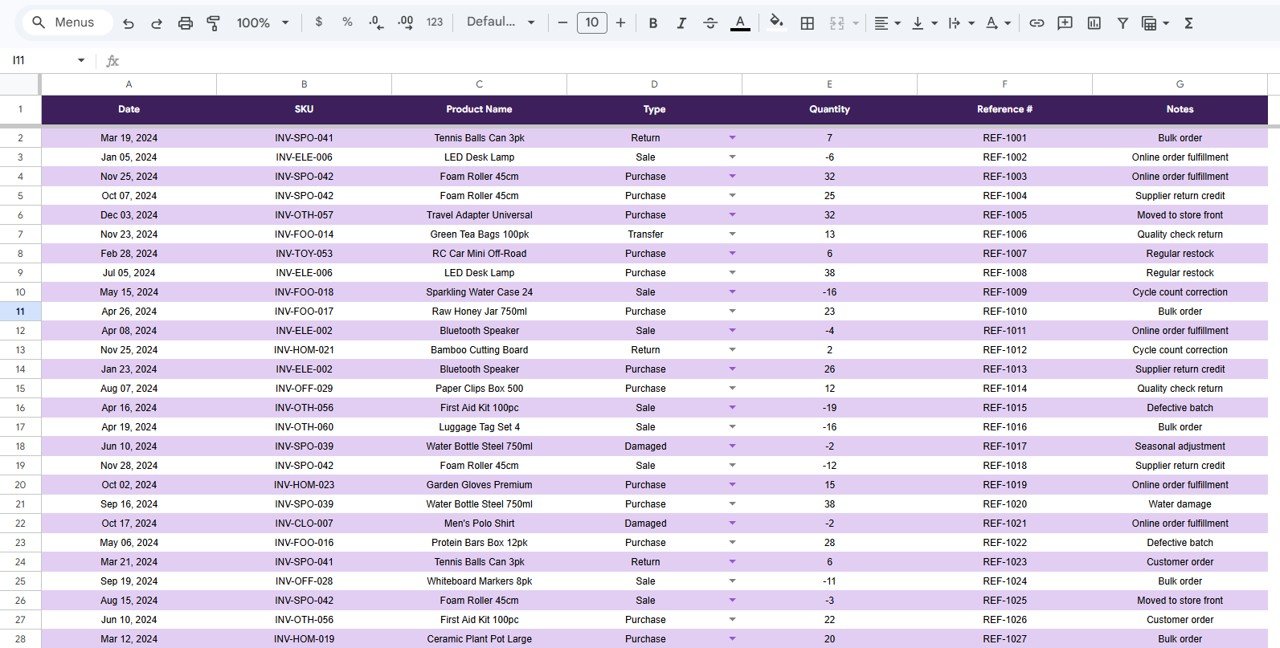Decrease decimal places
The height and width of the screenshot is (648, 1280).
pyautogui.click(x=375, y=22)
